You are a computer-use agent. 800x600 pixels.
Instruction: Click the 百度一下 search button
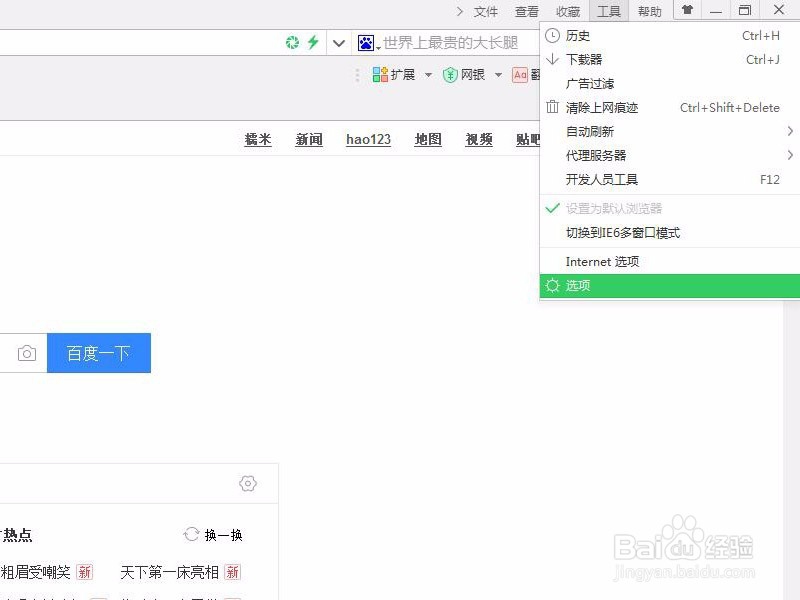click(98, 352)
